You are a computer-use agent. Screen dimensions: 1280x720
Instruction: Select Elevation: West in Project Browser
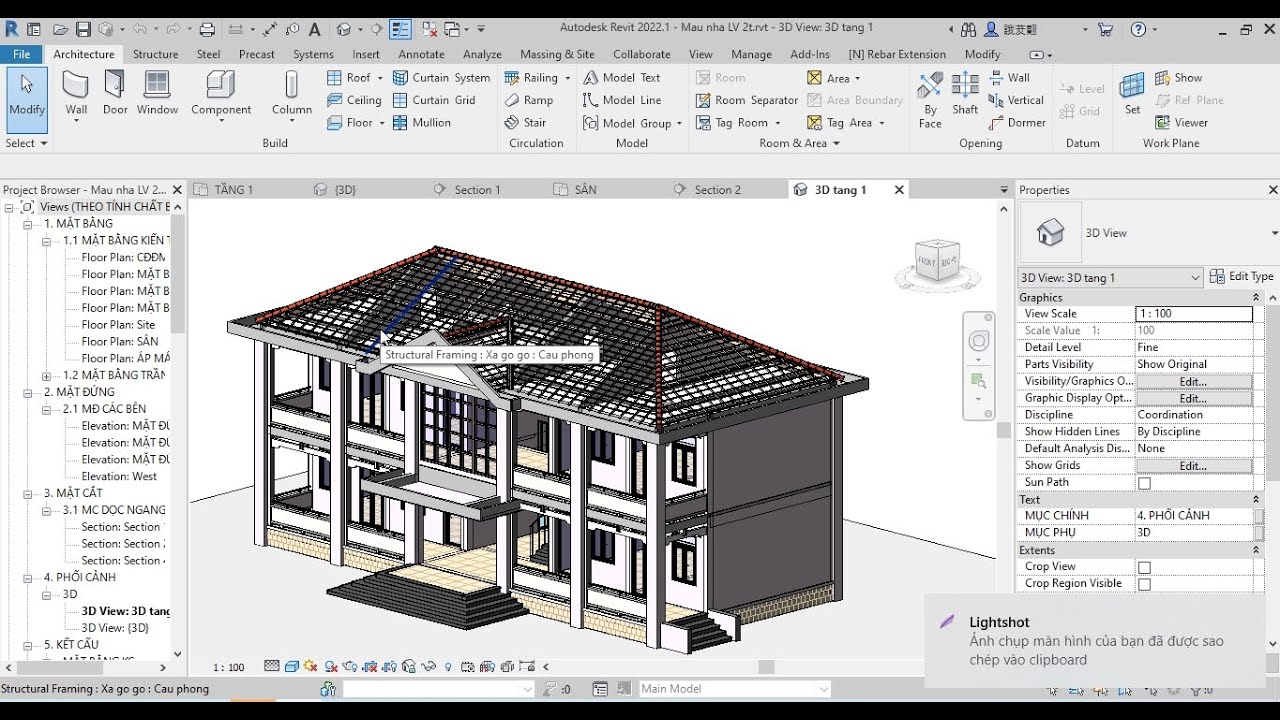119,477
